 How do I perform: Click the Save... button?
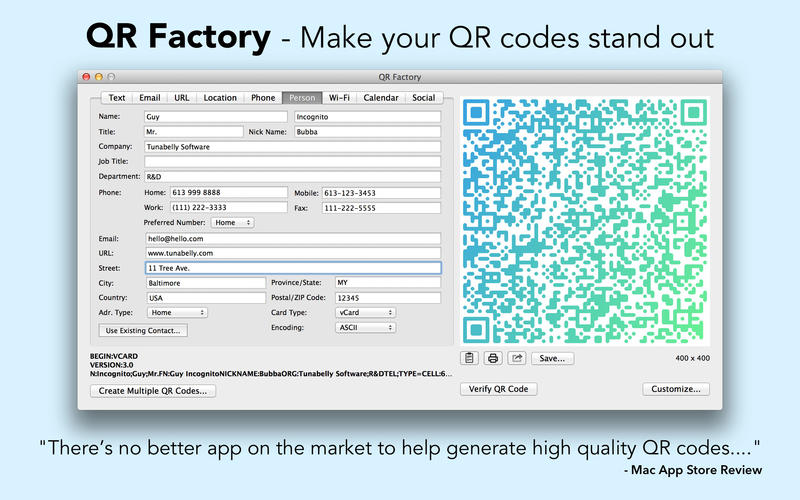click(552, 359)
